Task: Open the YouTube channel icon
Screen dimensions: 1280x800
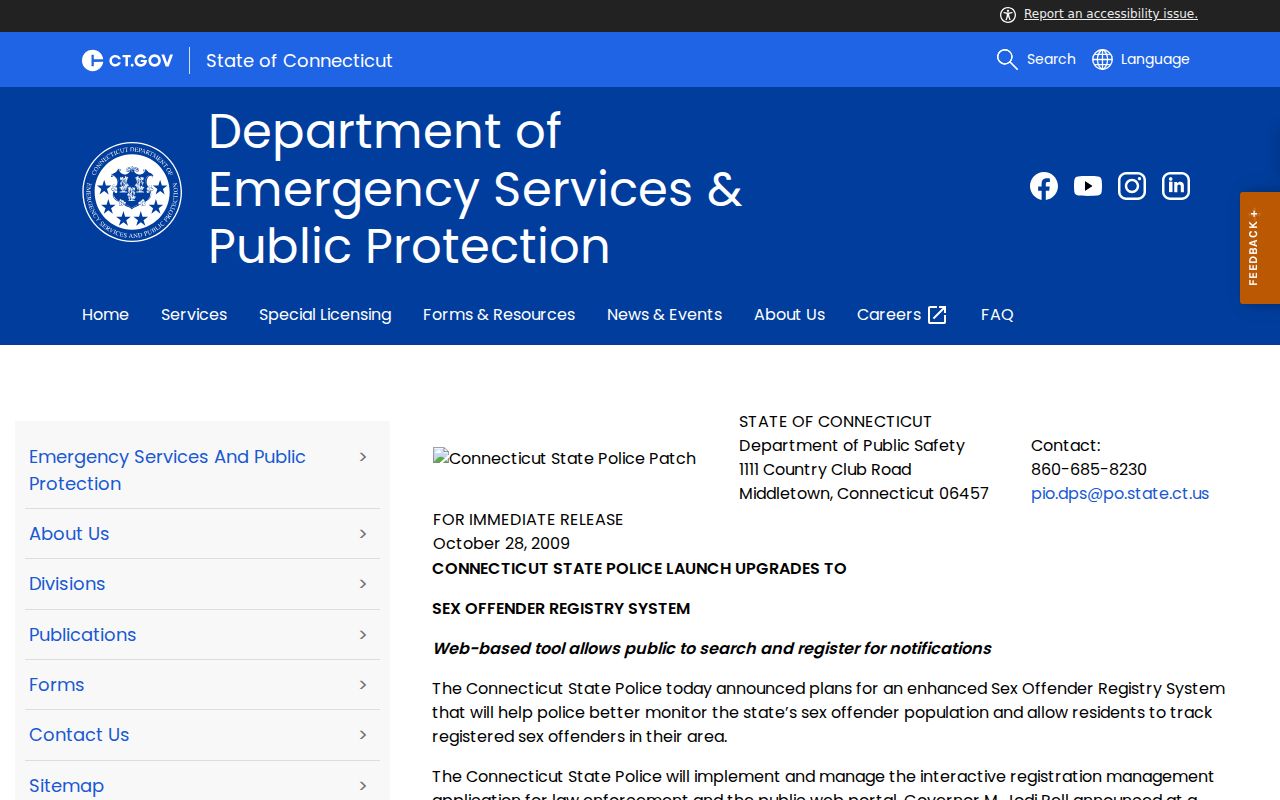Action: coord(1088,186)
